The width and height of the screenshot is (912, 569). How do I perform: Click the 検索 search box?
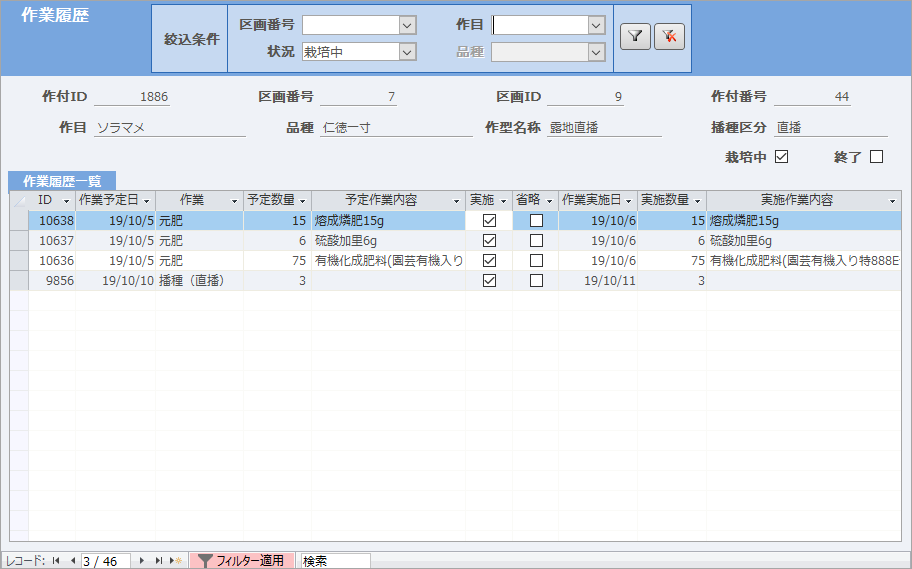click(x=335, y=561)
